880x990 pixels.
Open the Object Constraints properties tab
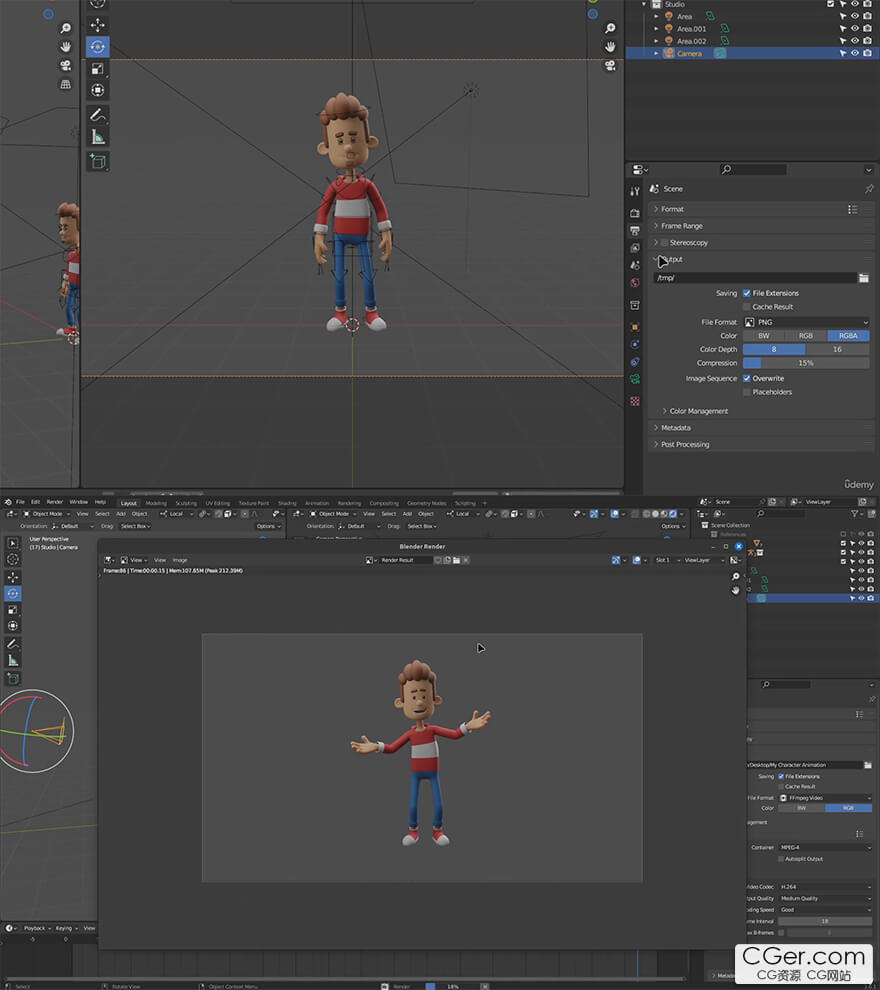634,362
